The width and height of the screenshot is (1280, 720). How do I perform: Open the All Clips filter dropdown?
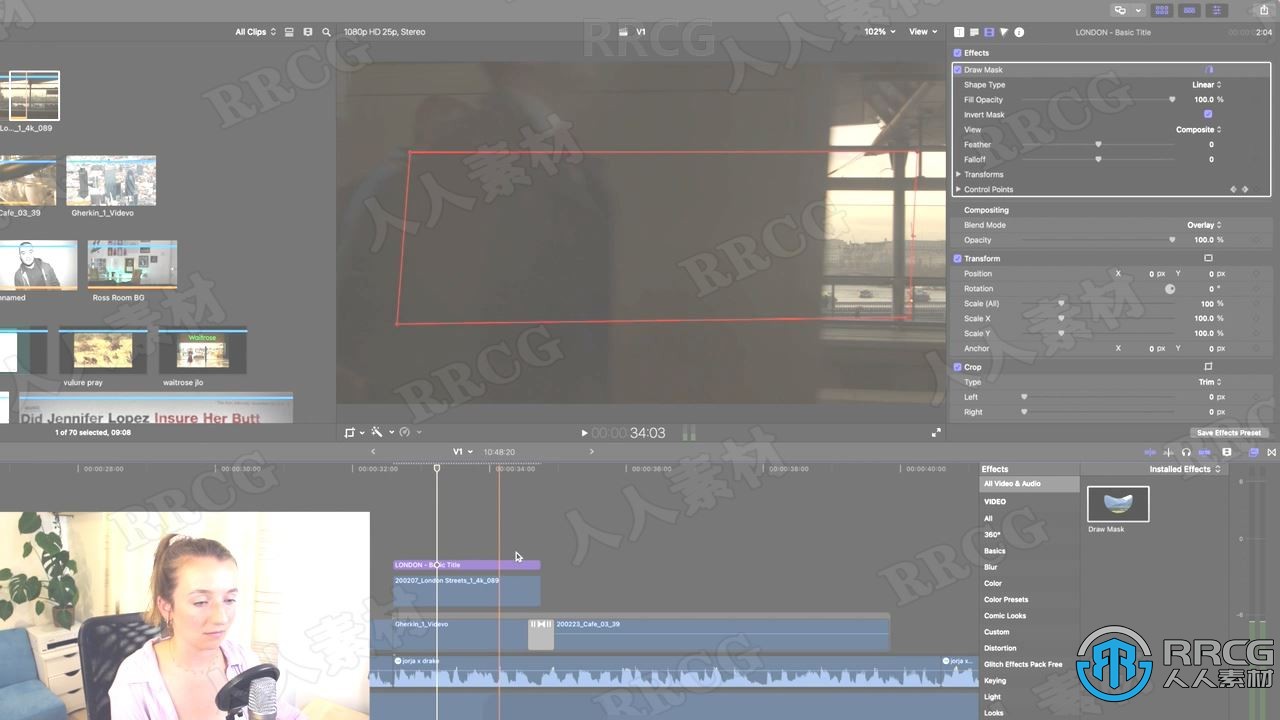point(255,32)
